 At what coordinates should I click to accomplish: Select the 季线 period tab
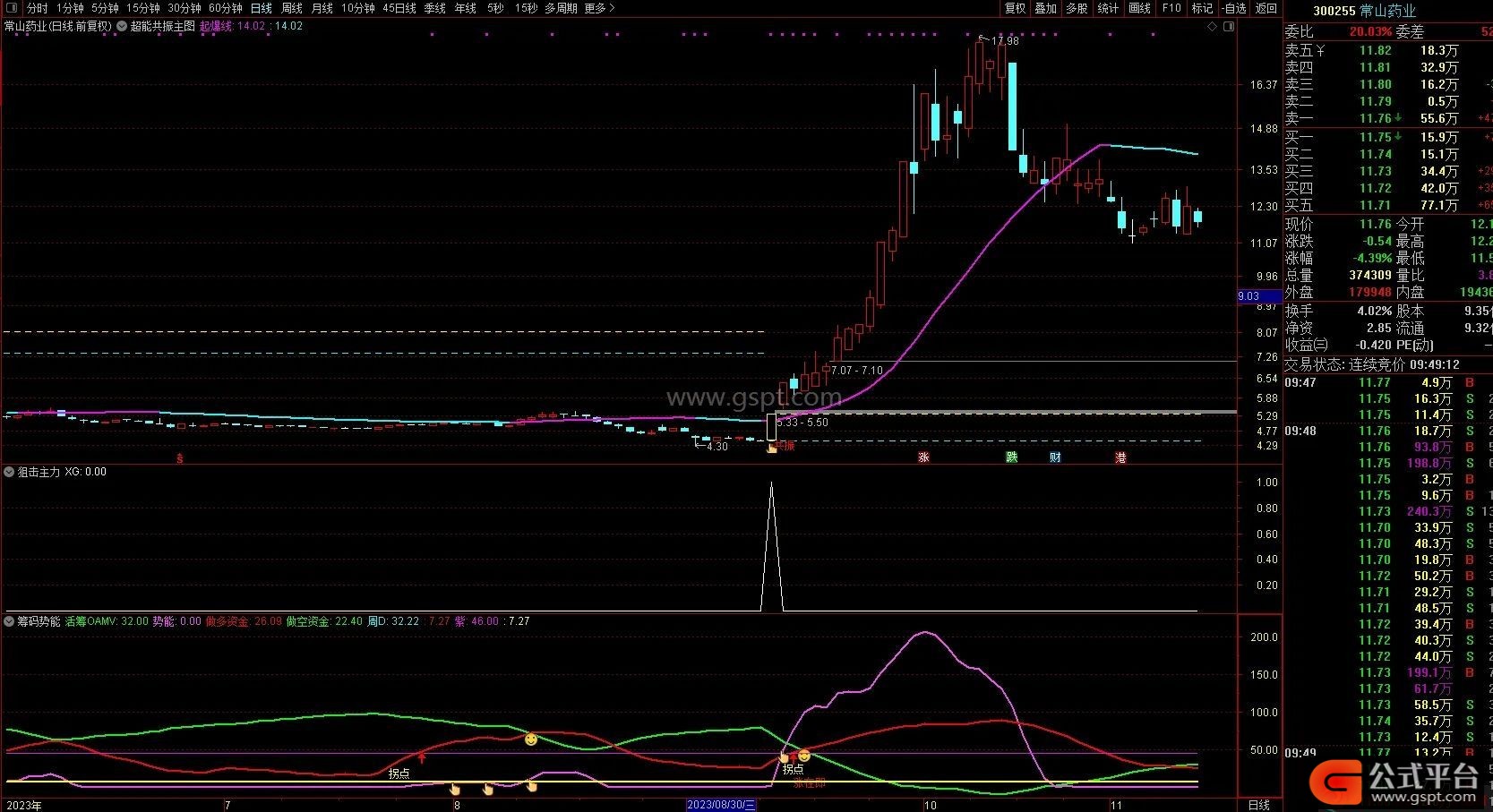pyautogui.click(x=435, y=8)
